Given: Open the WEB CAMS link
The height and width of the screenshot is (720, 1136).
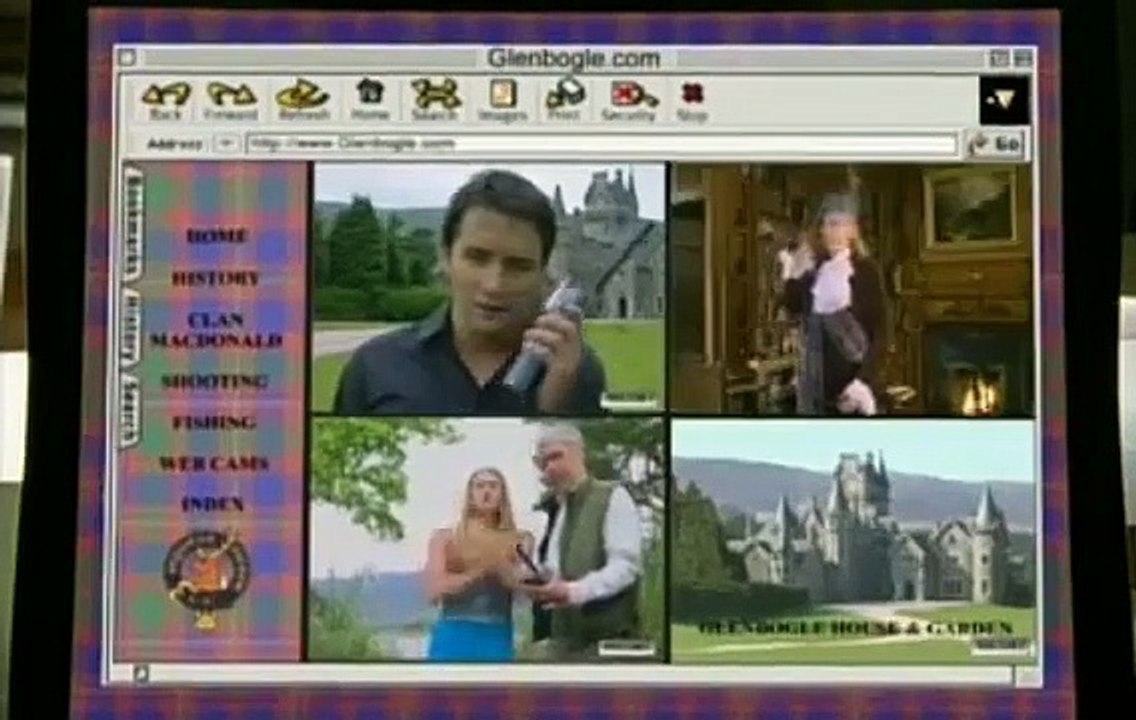Looking at the screenshot, I should tap(213, 464).
